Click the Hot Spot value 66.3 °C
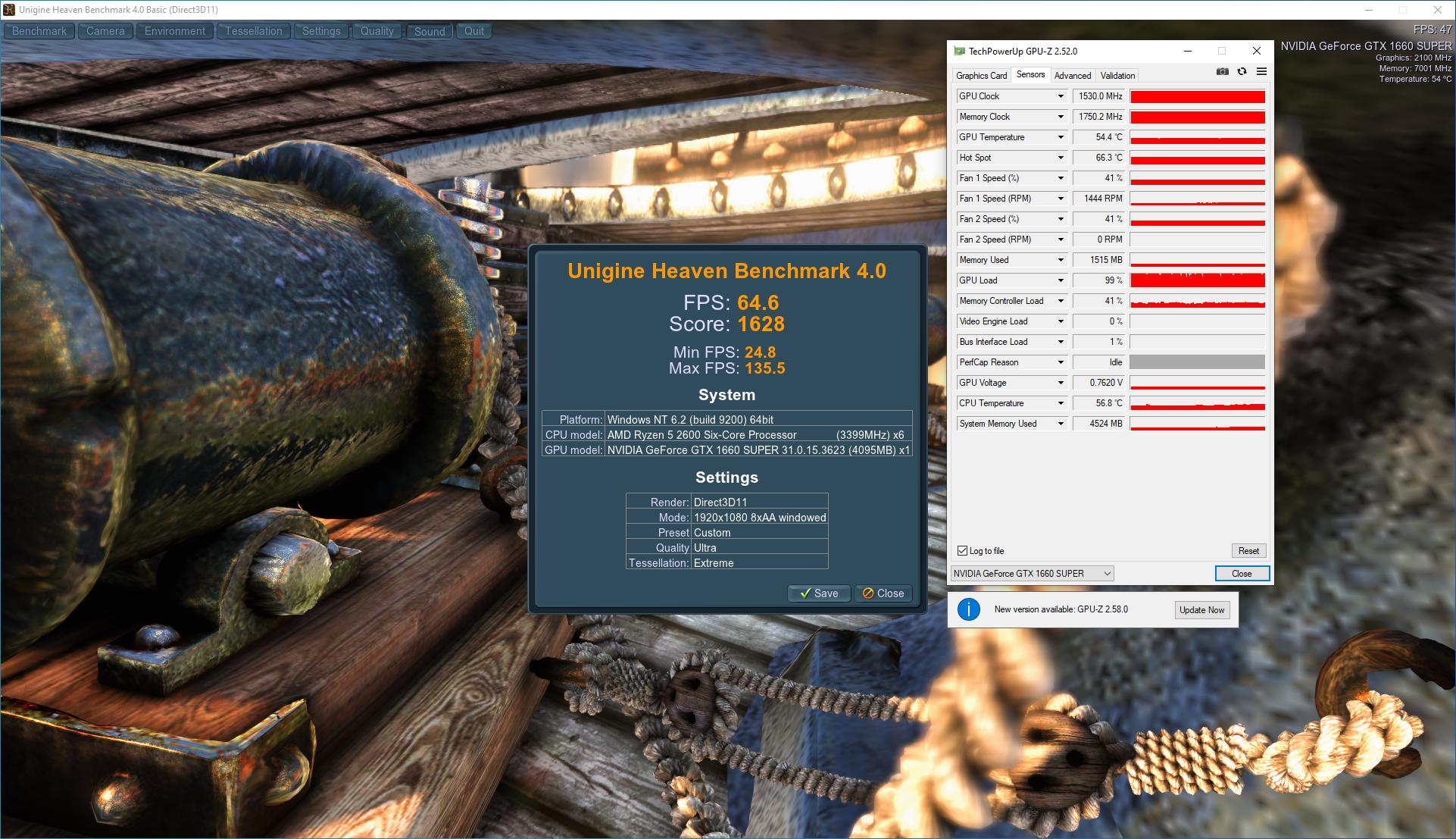The width and height of the screenshot is (1456, 839). pyautogui.click(x=1099, y=158)
